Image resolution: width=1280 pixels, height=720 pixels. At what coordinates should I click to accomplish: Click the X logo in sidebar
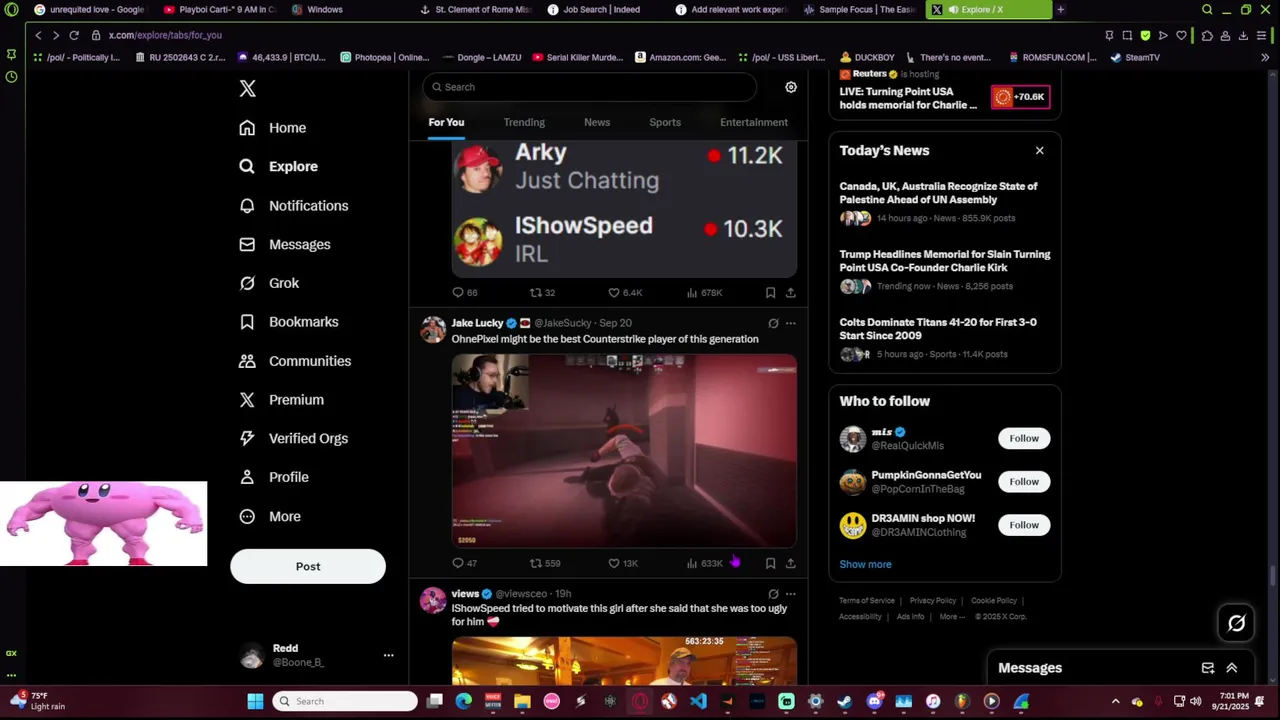point(248,88)
